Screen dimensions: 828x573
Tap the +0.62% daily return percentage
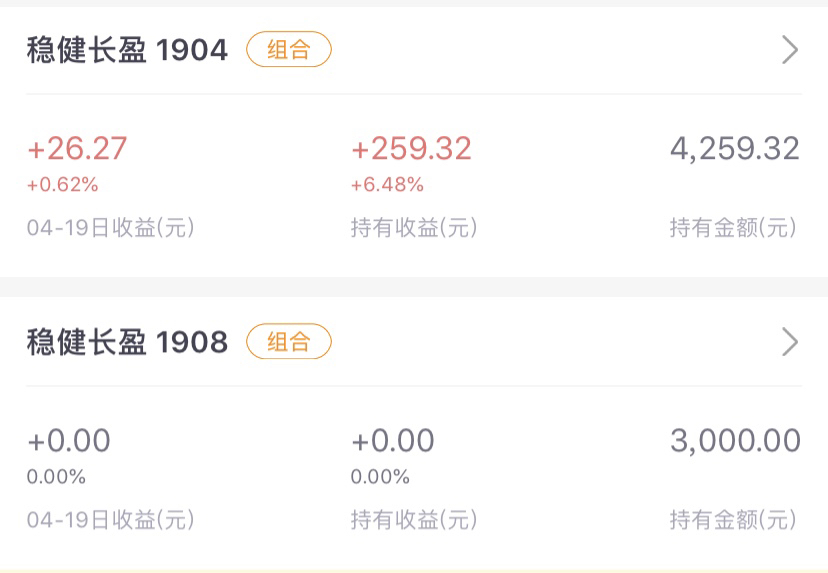tap(63, 184)
